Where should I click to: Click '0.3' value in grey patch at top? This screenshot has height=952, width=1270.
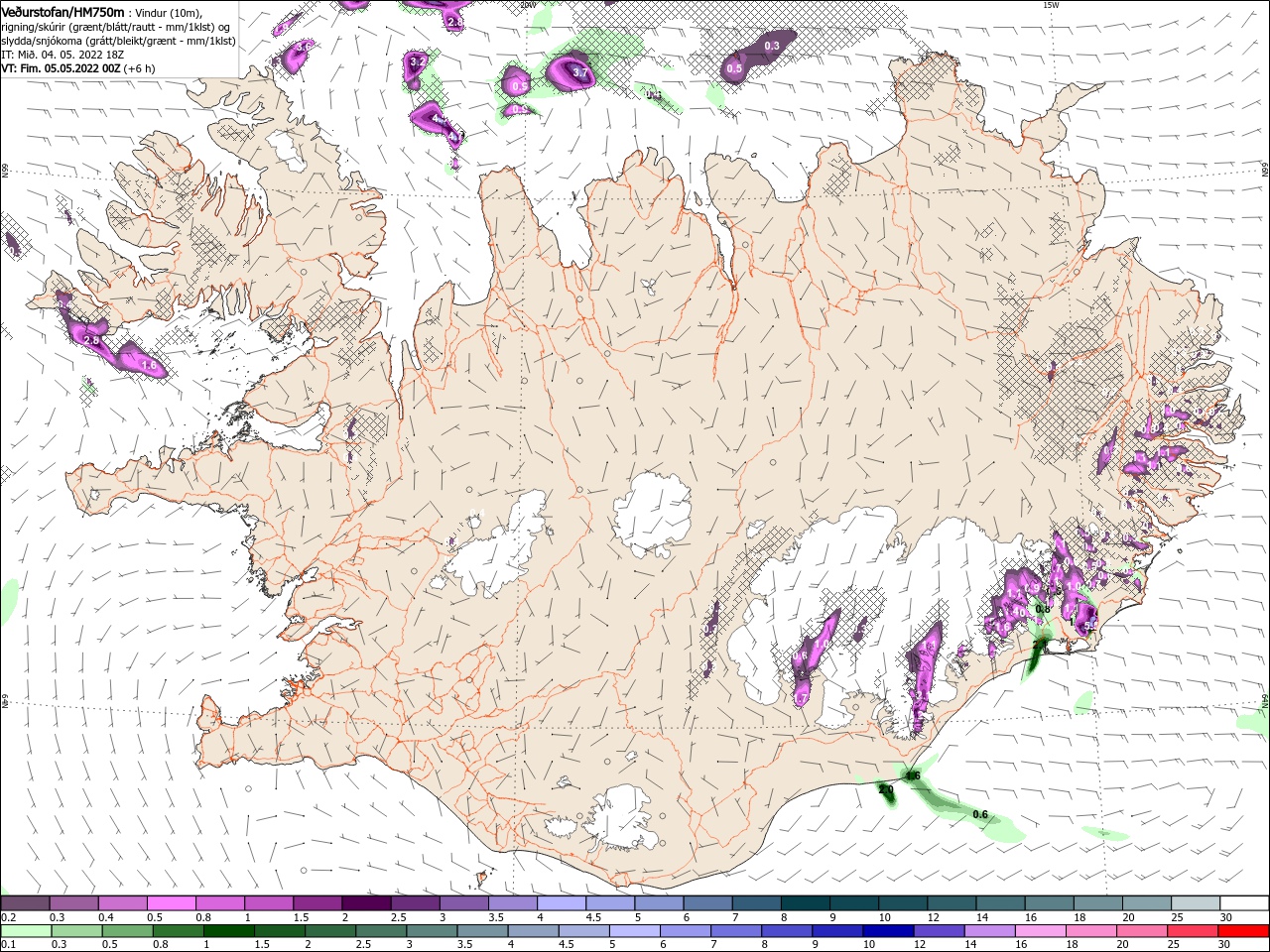[772, 46]
